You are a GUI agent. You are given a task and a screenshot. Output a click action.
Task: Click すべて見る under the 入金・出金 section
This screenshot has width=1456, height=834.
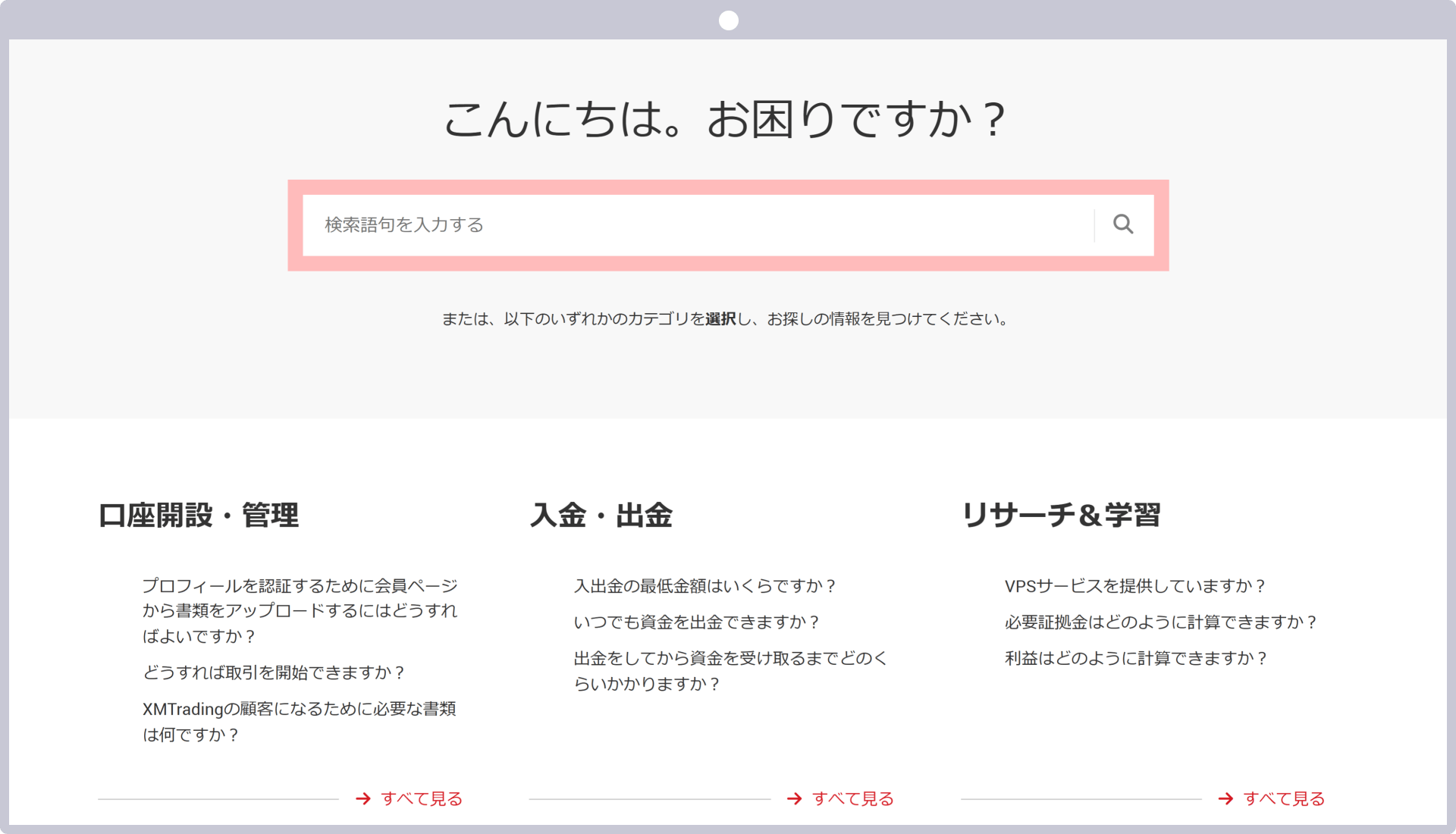[852, 798]
